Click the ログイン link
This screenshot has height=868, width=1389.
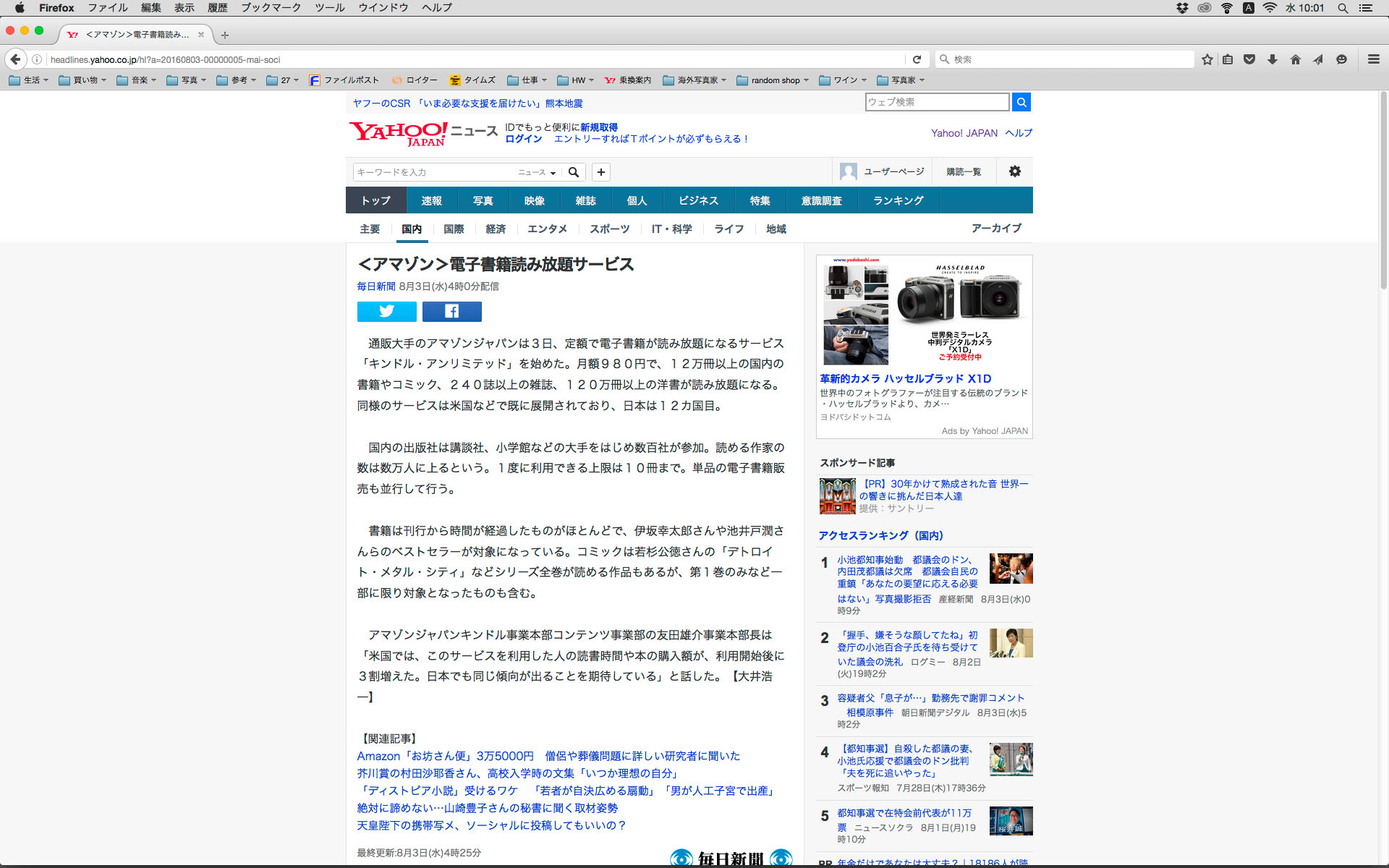pyautogui.click(x=523, y=139)
